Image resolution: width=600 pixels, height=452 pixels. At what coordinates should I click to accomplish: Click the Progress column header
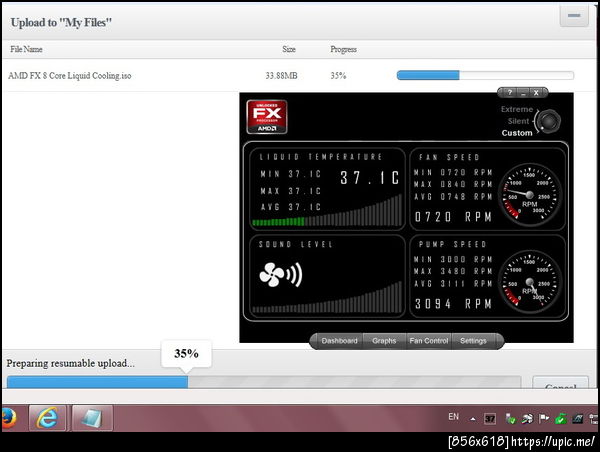[x=343, y=49]
